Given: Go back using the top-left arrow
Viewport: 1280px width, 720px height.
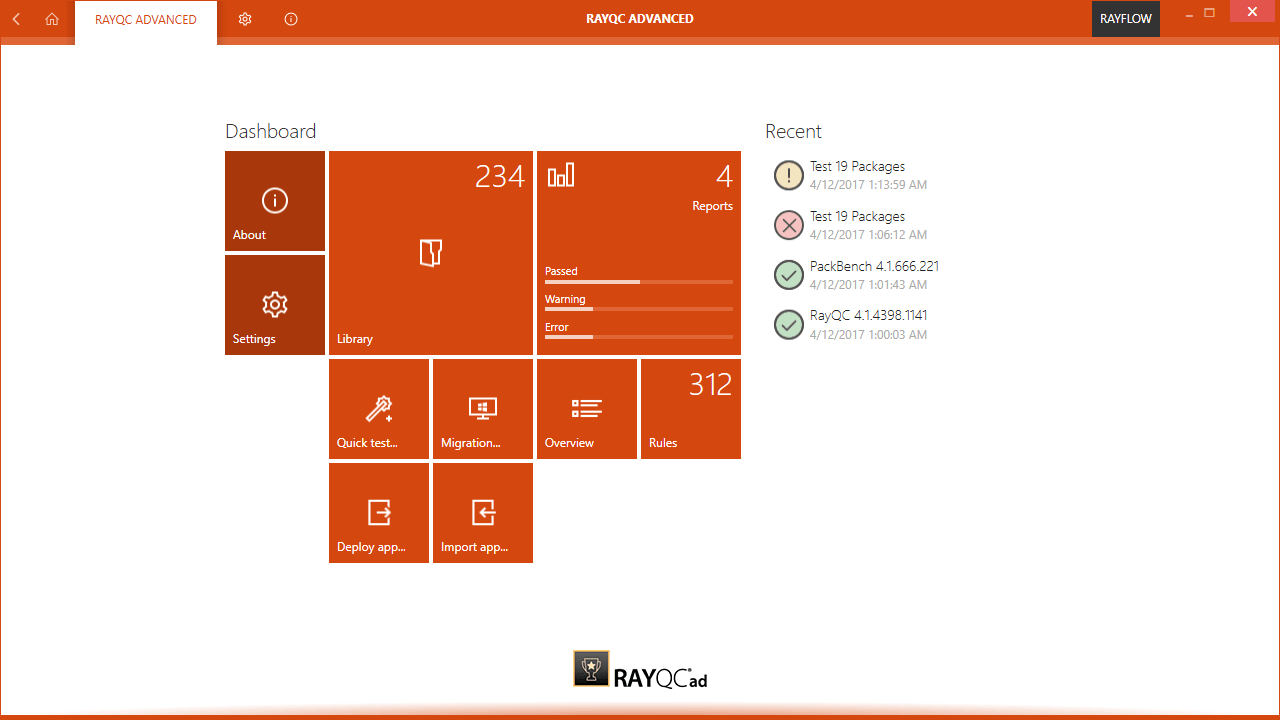Looking at the screenshot, I should [16, 19].
